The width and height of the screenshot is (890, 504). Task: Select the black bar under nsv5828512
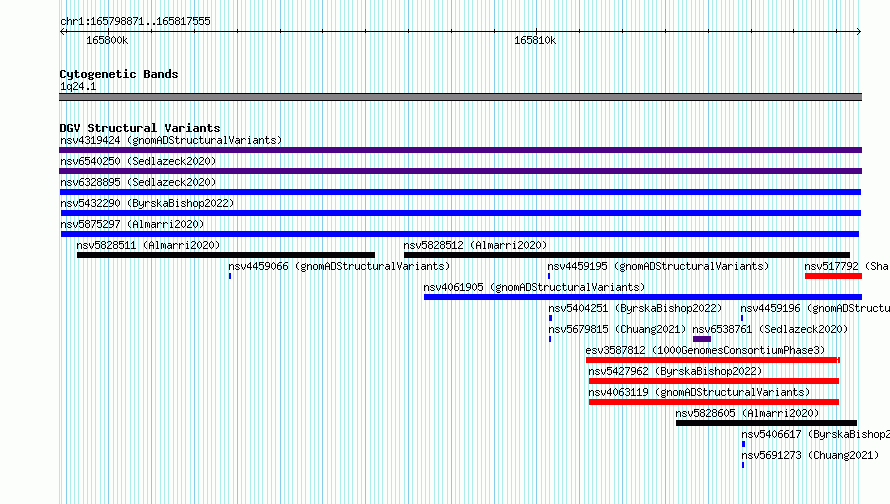coord(627,255)
